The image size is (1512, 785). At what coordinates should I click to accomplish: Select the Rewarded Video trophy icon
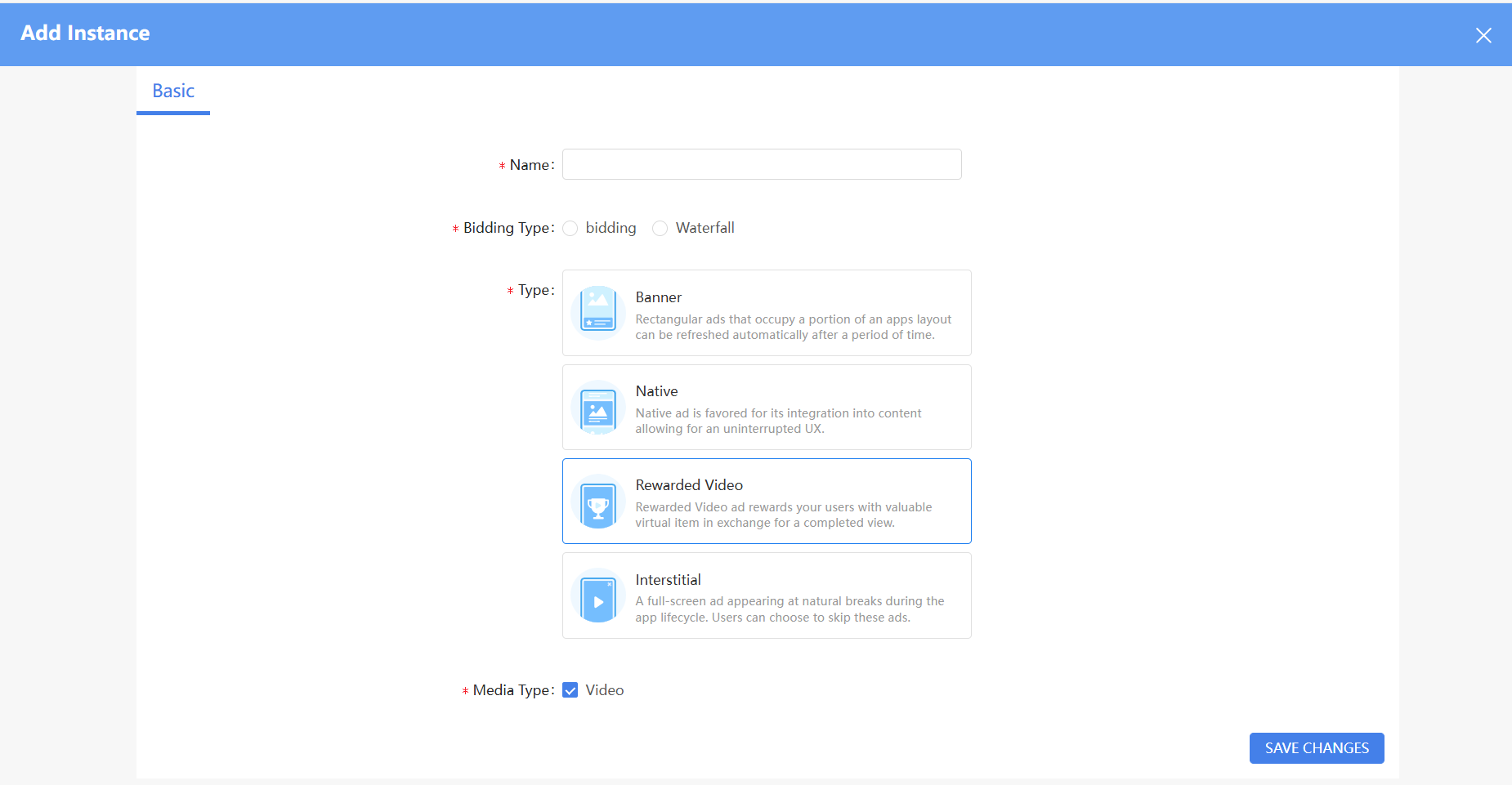pyautogui.click(x=597, y=501)
